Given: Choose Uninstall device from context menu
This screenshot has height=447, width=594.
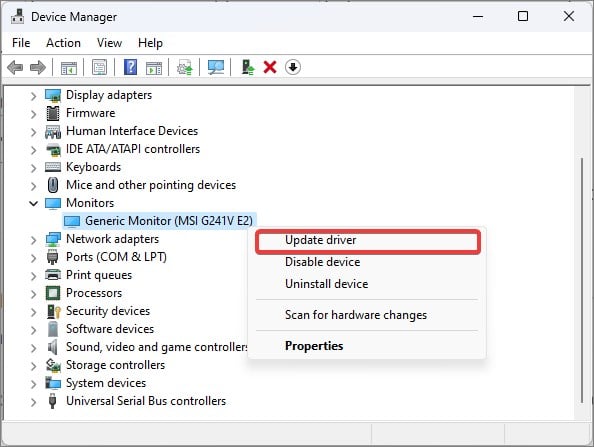Looking at the screenshot, I should click(367, 284).
